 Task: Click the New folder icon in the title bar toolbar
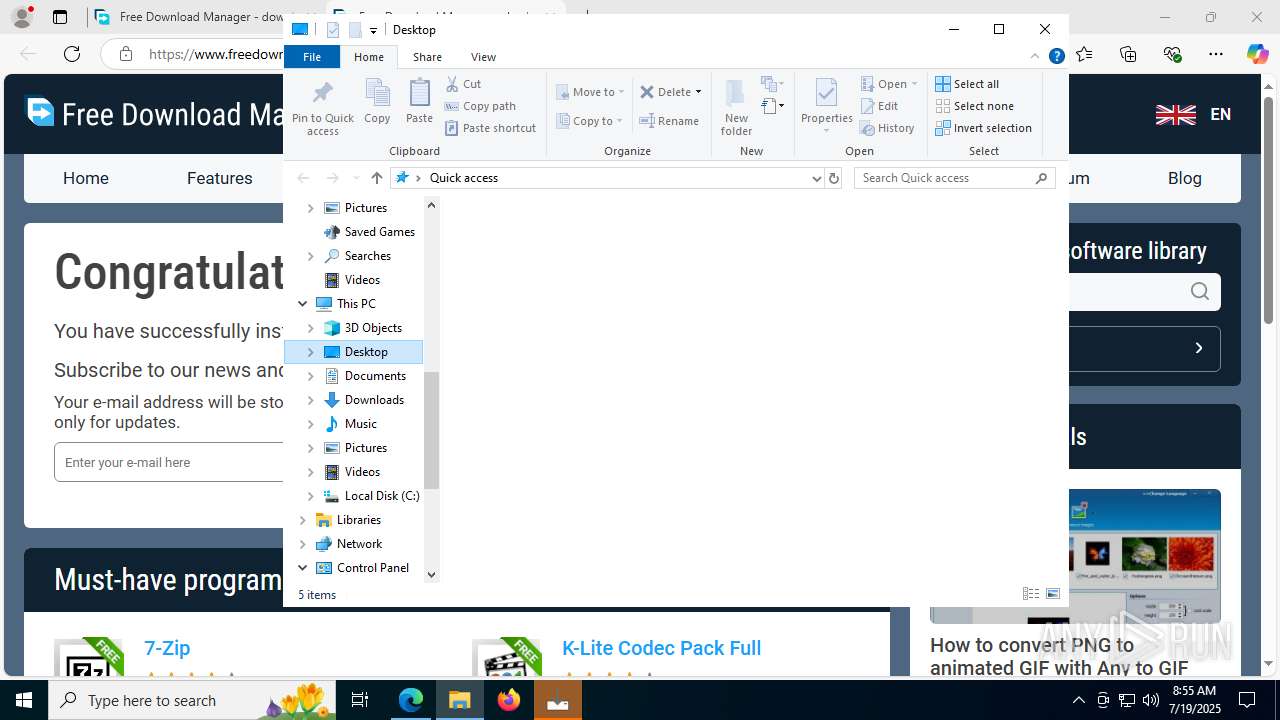point(354,30)
